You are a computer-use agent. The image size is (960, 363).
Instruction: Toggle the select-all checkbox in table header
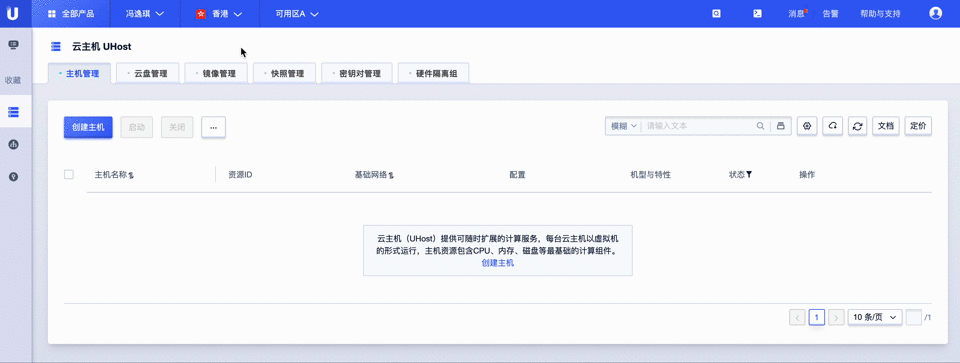click(69, 174)
